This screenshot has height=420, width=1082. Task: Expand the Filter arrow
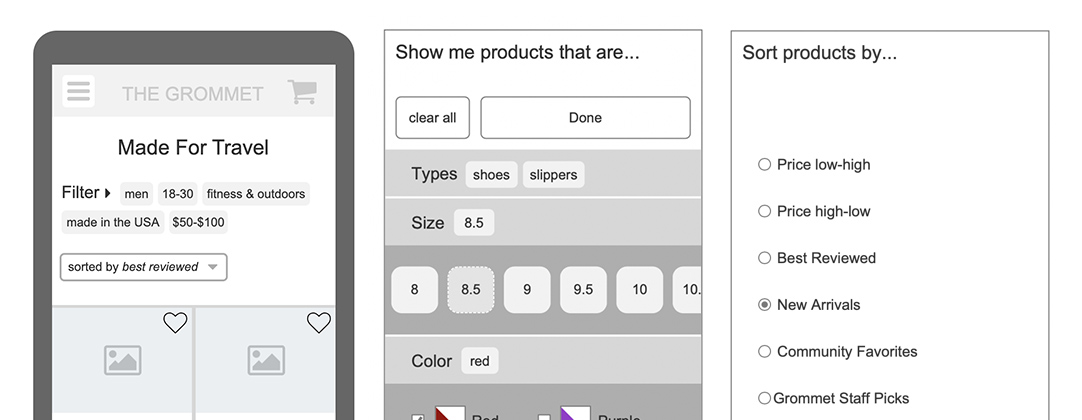[x=108, y=193]
